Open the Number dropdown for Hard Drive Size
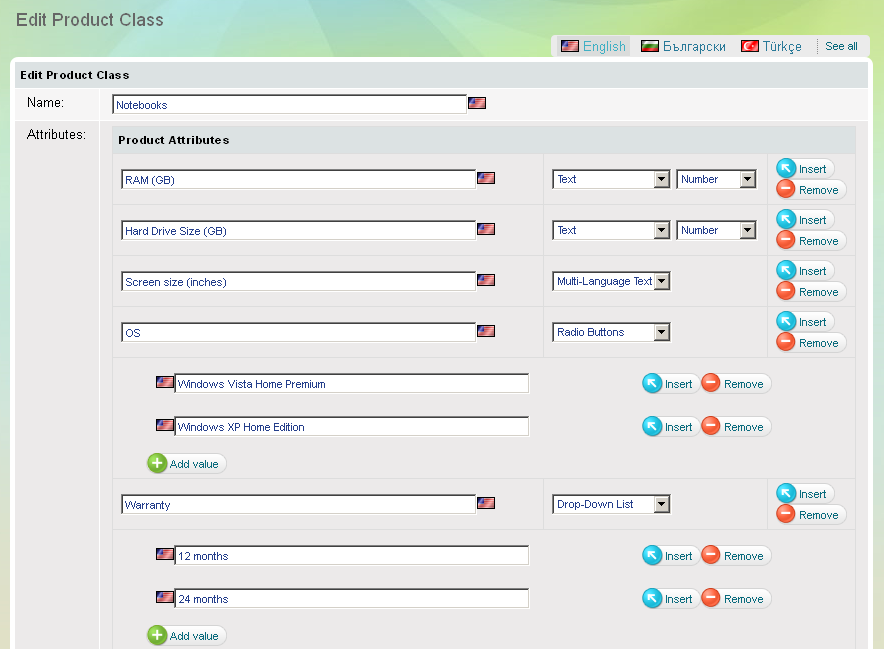The width and height of the screenshot is (884, 649). pos(747,230)
